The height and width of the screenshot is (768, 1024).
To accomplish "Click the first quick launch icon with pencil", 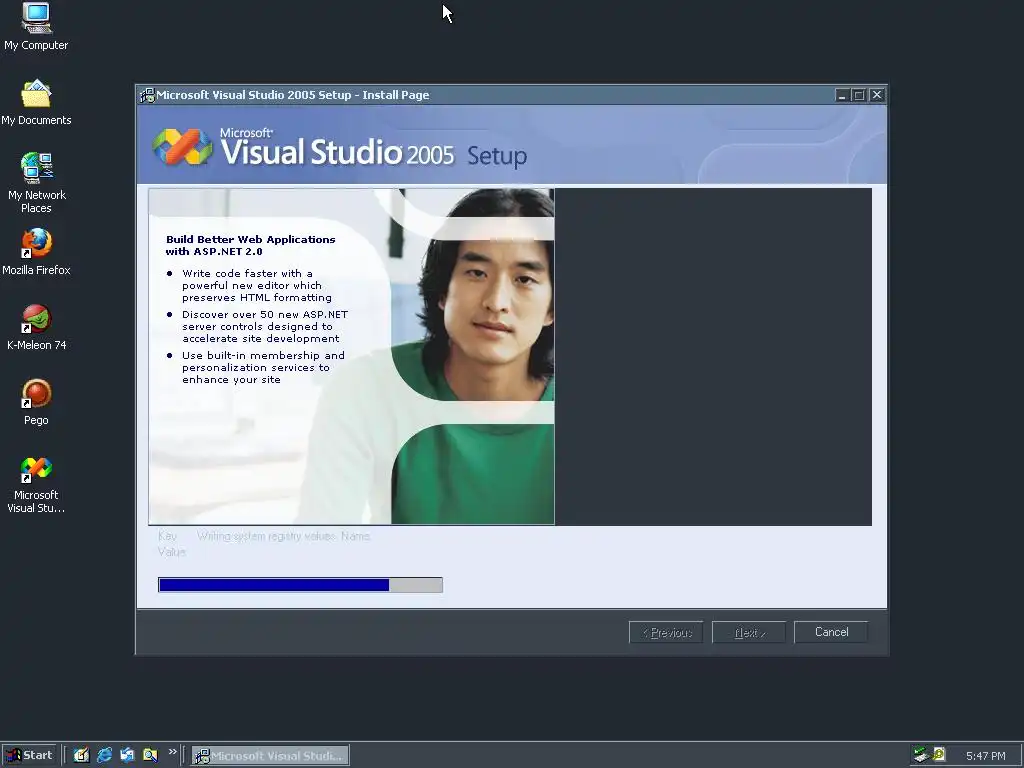I will pos(81,755).
